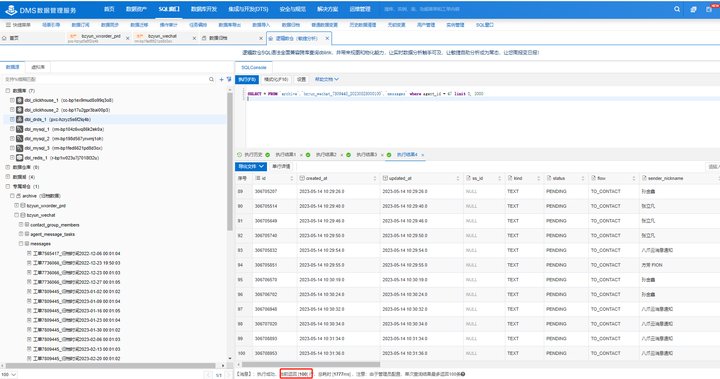Expand the bzyun_wxorder_prd node under archive
Image resolution: width=720 pixels, height=379 pixels.
point(17,206)
